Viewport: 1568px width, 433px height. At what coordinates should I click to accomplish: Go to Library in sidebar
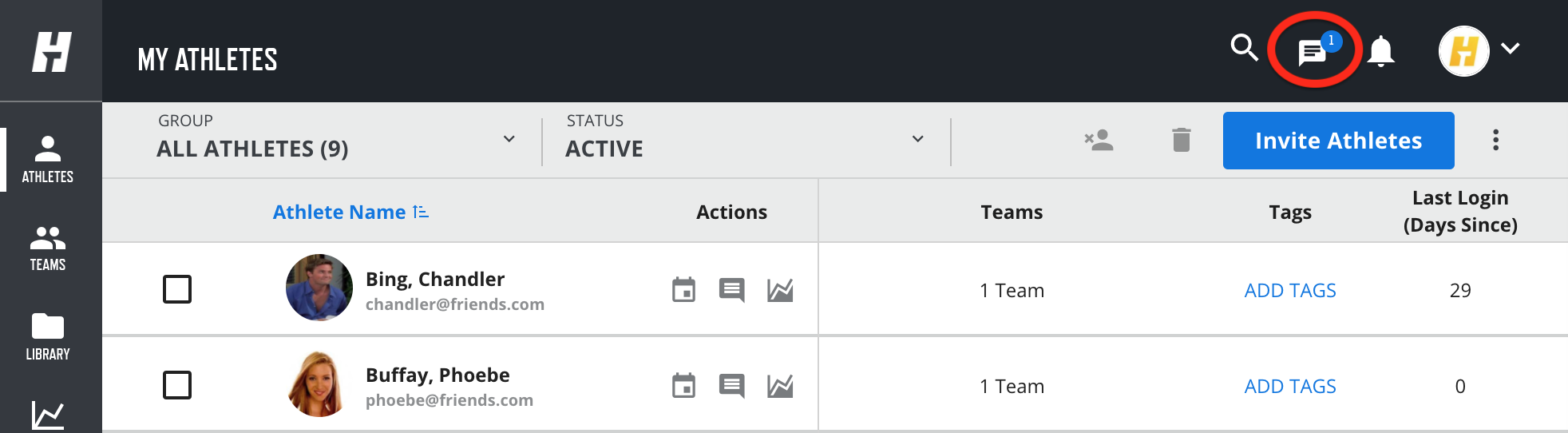tap(48, 337)
